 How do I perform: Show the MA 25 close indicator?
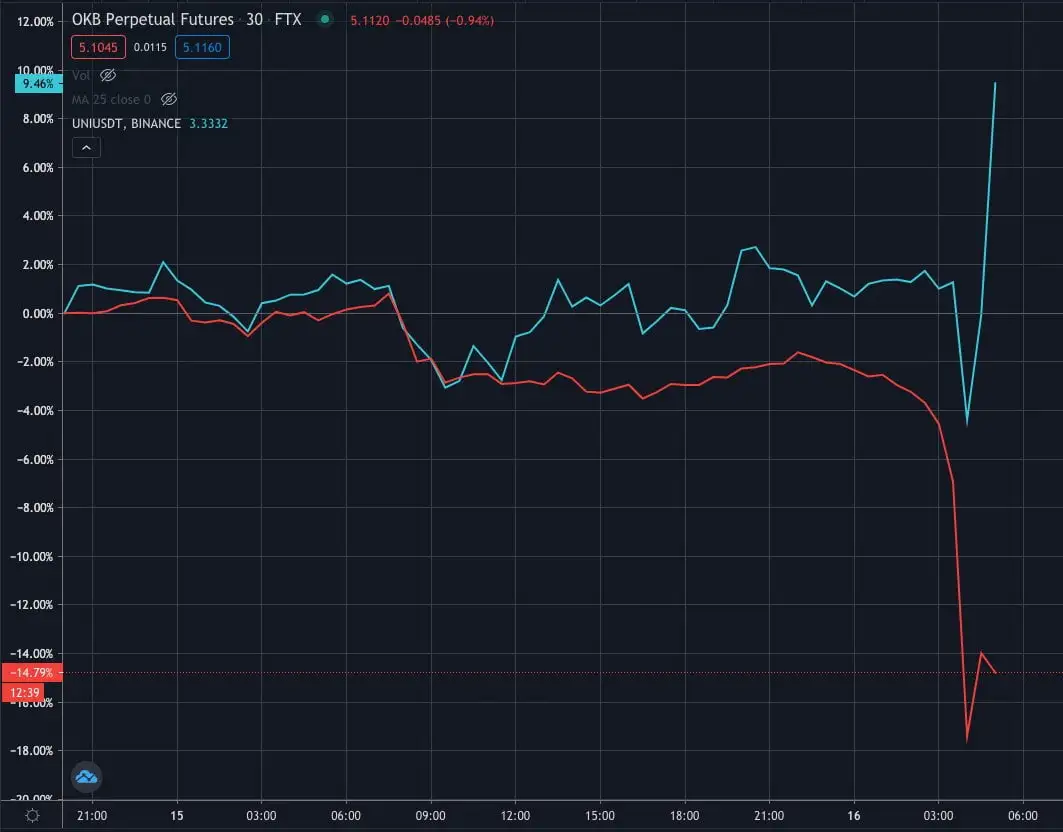pos(169,99)
